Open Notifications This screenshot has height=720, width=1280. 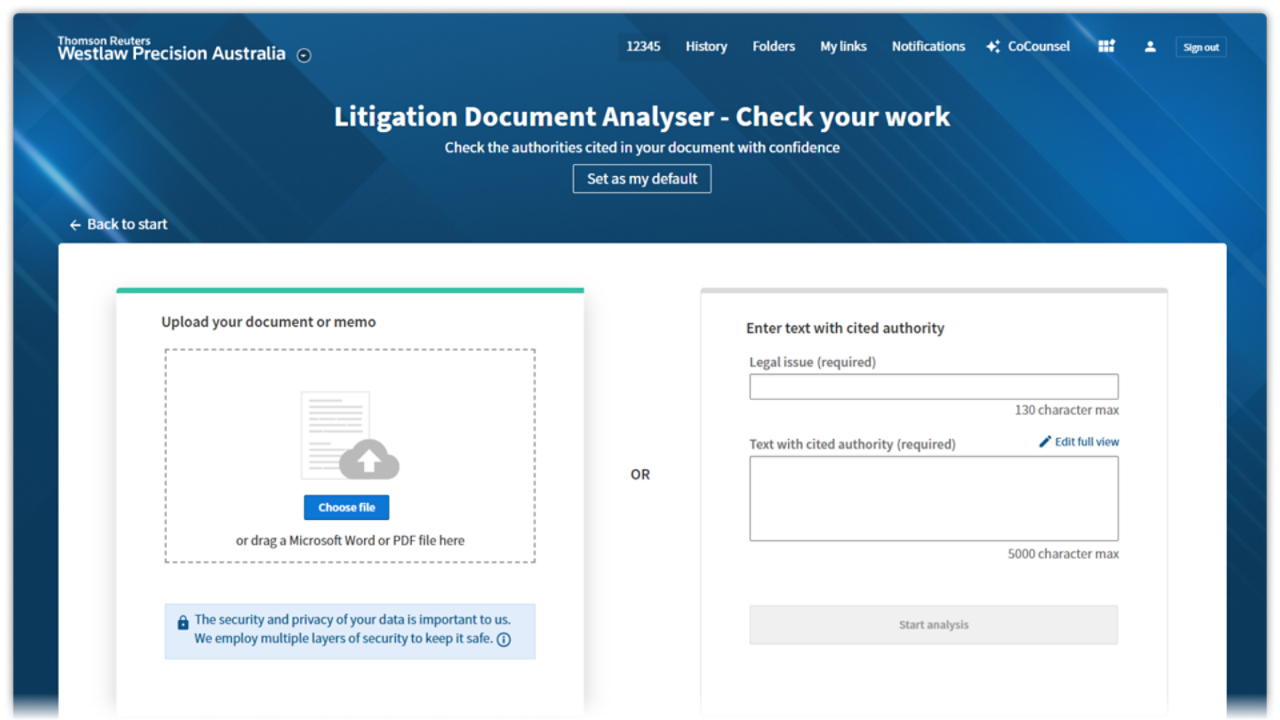[928, 46]
